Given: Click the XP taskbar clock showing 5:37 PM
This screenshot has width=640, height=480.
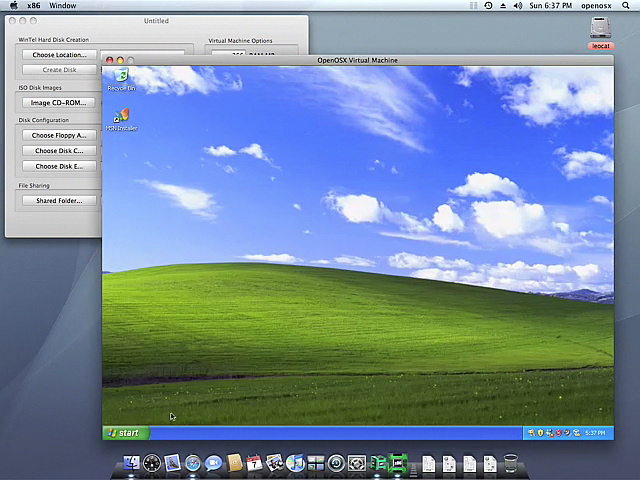Looking at the screenshot, I should (x=596, y=433).
